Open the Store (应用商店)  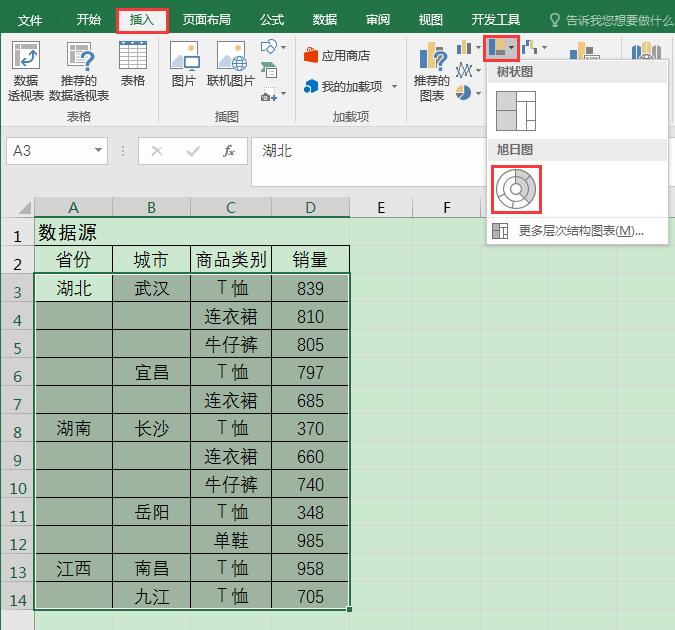point(337,56)
